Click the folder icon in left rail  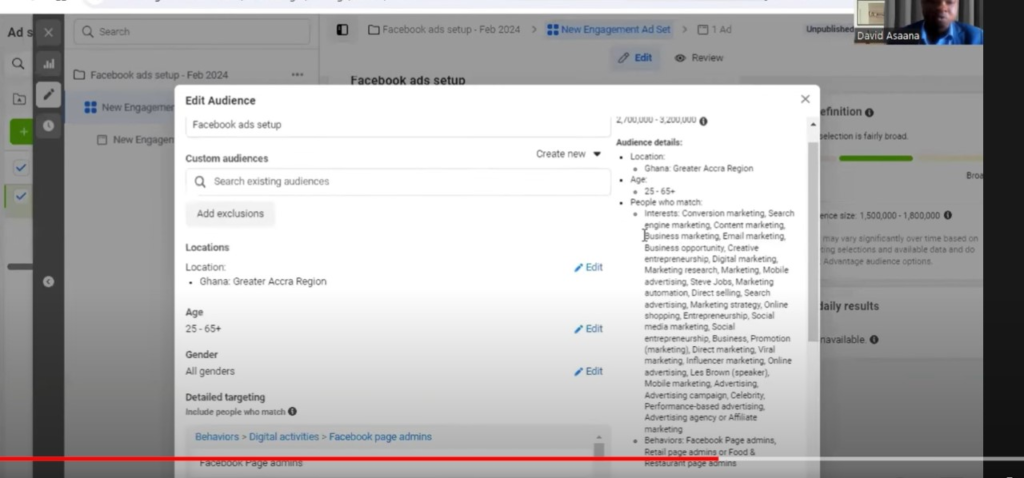pyautogui.click(x=19, y=99)
